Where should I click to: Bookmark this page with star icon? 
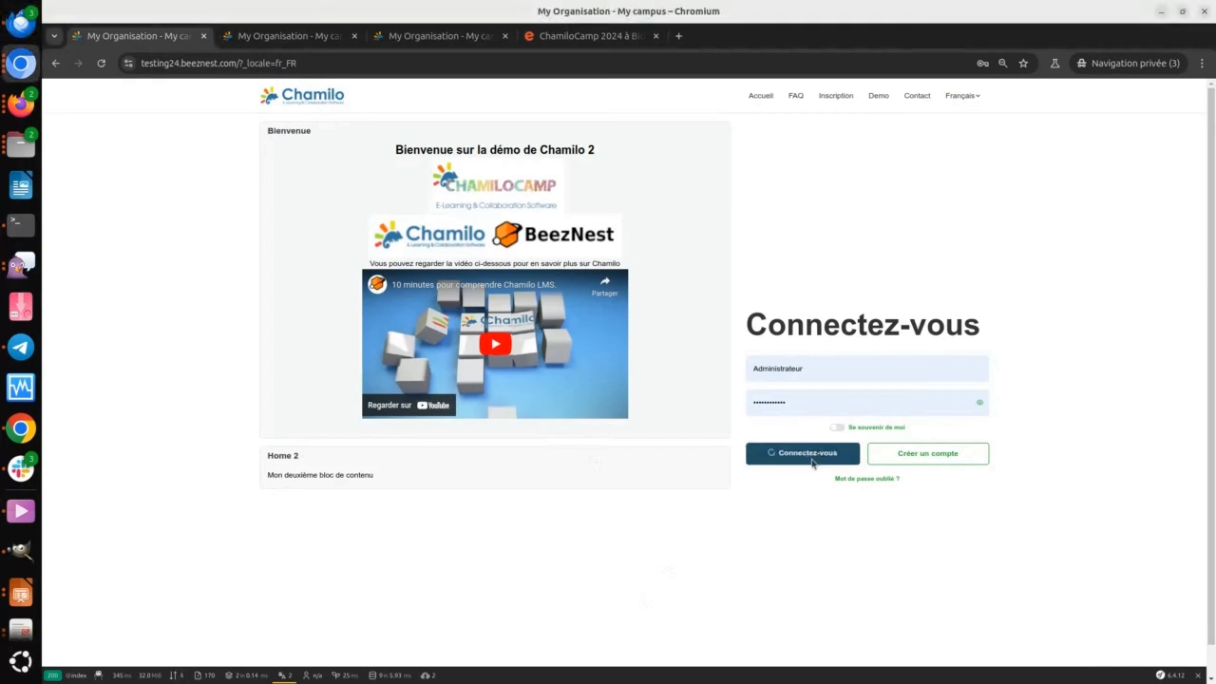1023,63
